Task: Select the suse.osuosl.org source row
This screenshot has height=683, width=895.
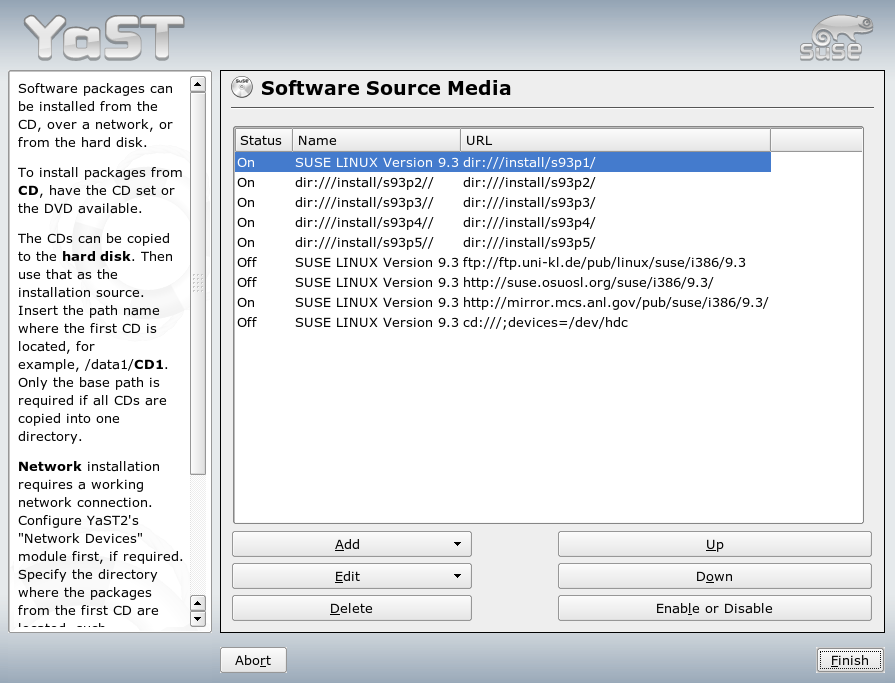Action: [503, 282]
